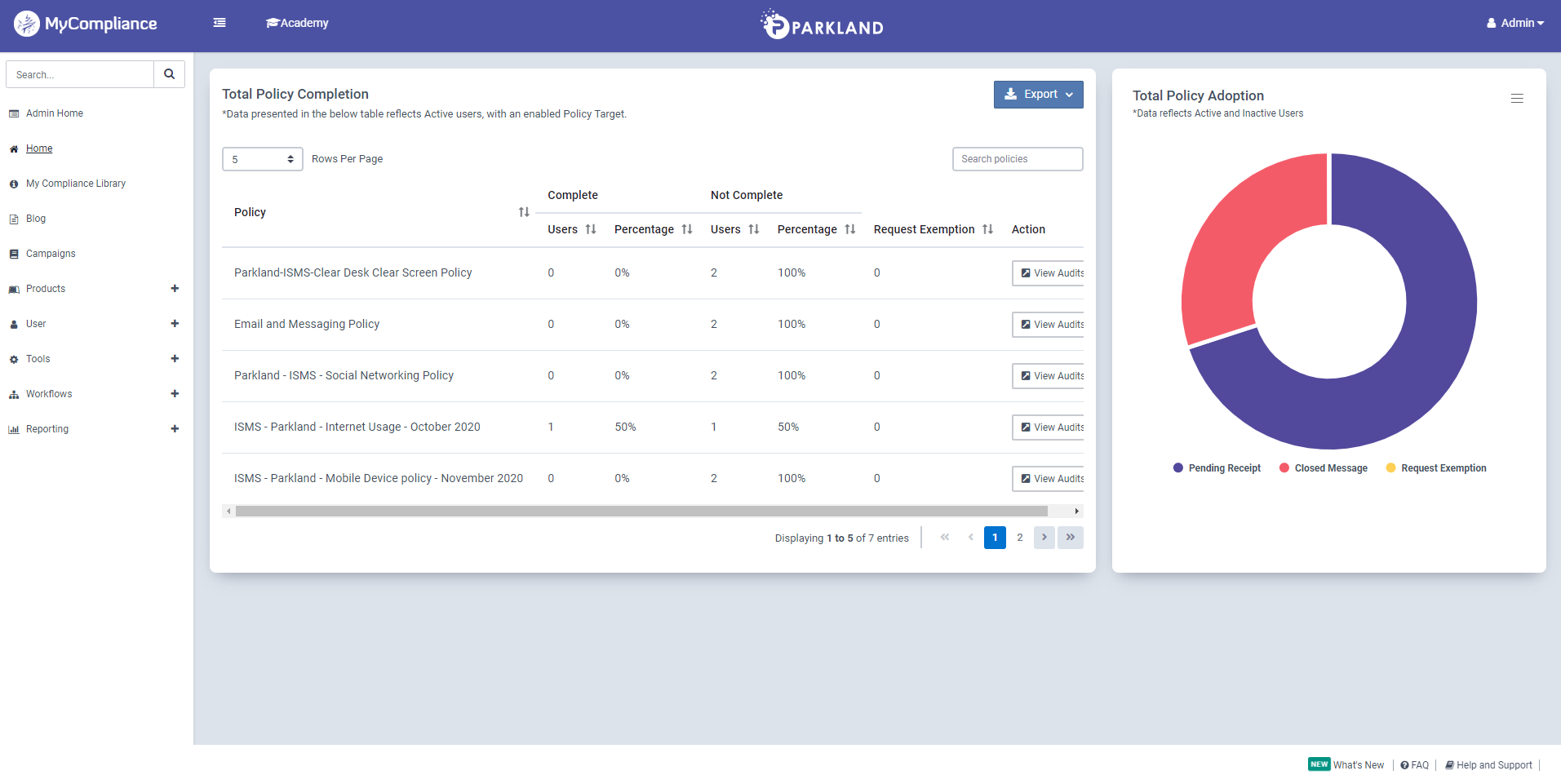View Audits for Internet Usage October 2020
1561x784 pixels.
[x=1048, y=427]
